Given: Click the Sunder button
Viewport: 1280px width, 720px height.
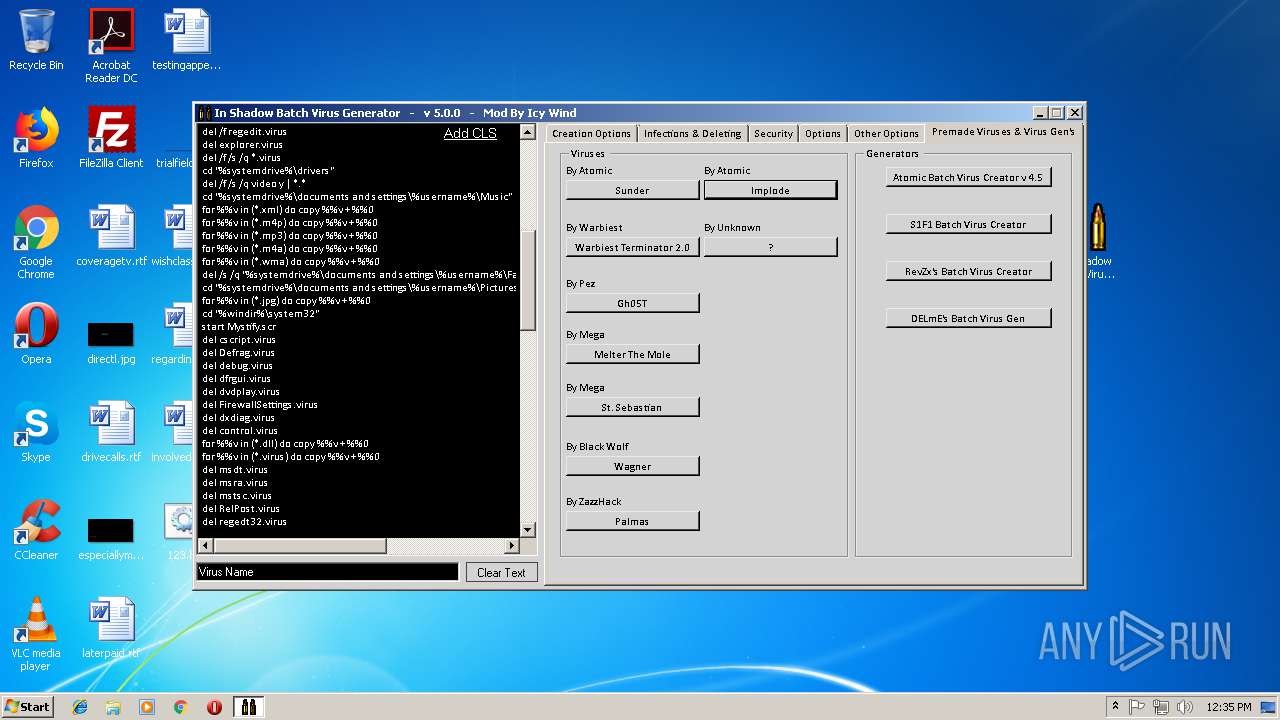Looking at the screenshot, I should click(632, 190).
